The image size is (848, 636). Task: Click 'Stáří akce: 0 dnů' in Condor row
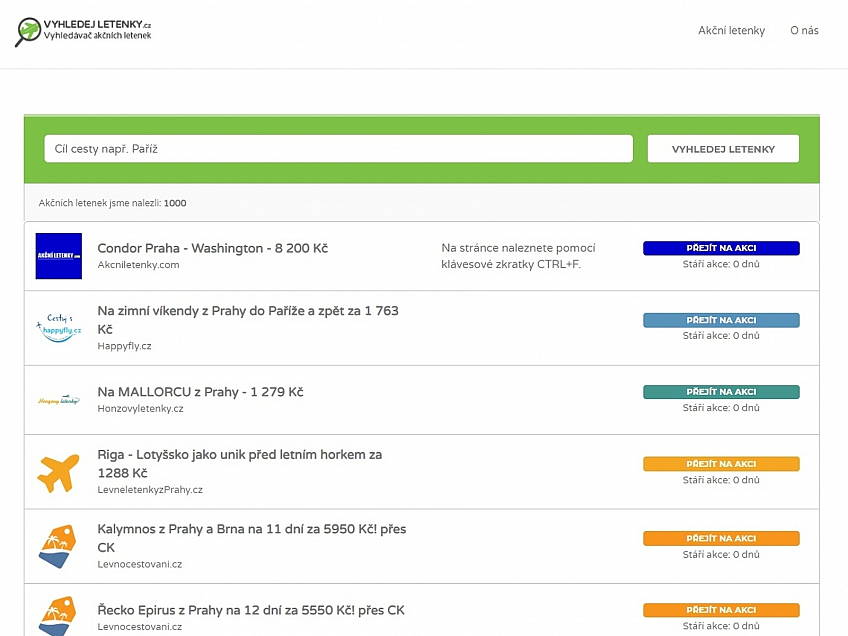coord(721,264)
